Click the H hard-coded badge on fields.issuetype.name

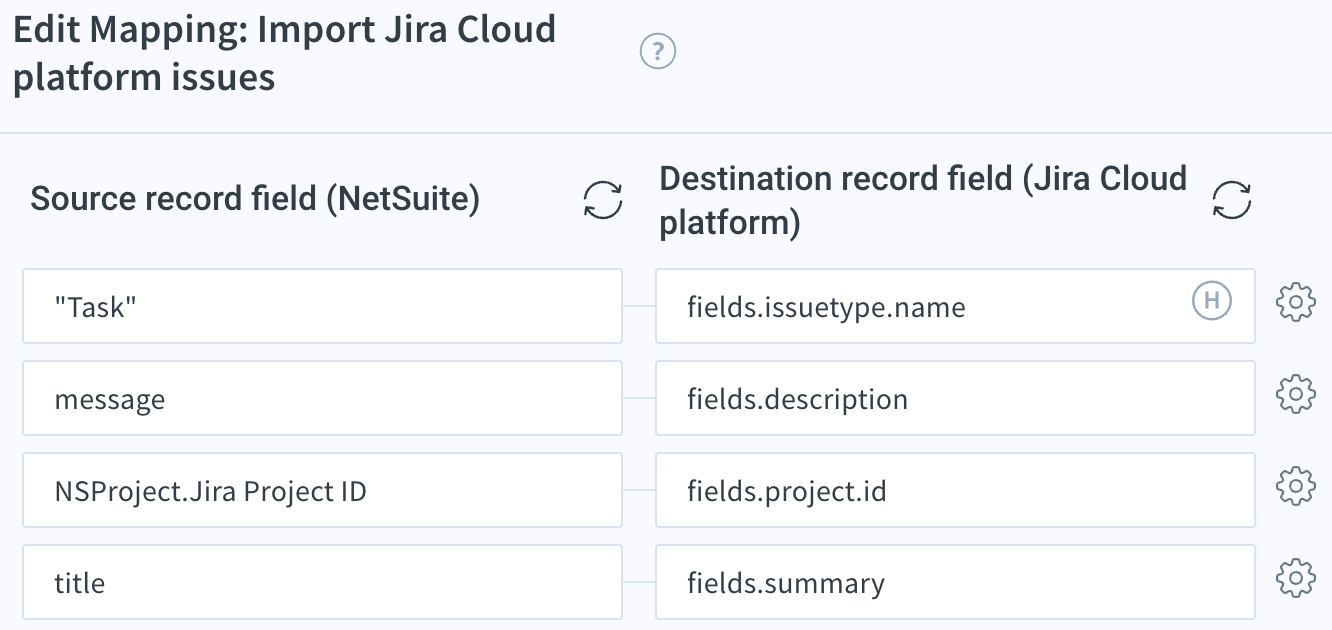[x=1212, y=300]
